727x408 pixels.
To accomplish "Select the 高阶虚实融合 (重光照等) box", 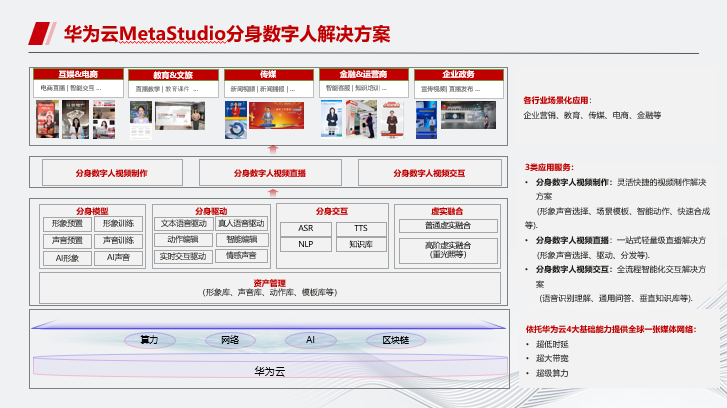I will (x=448, y=250).
